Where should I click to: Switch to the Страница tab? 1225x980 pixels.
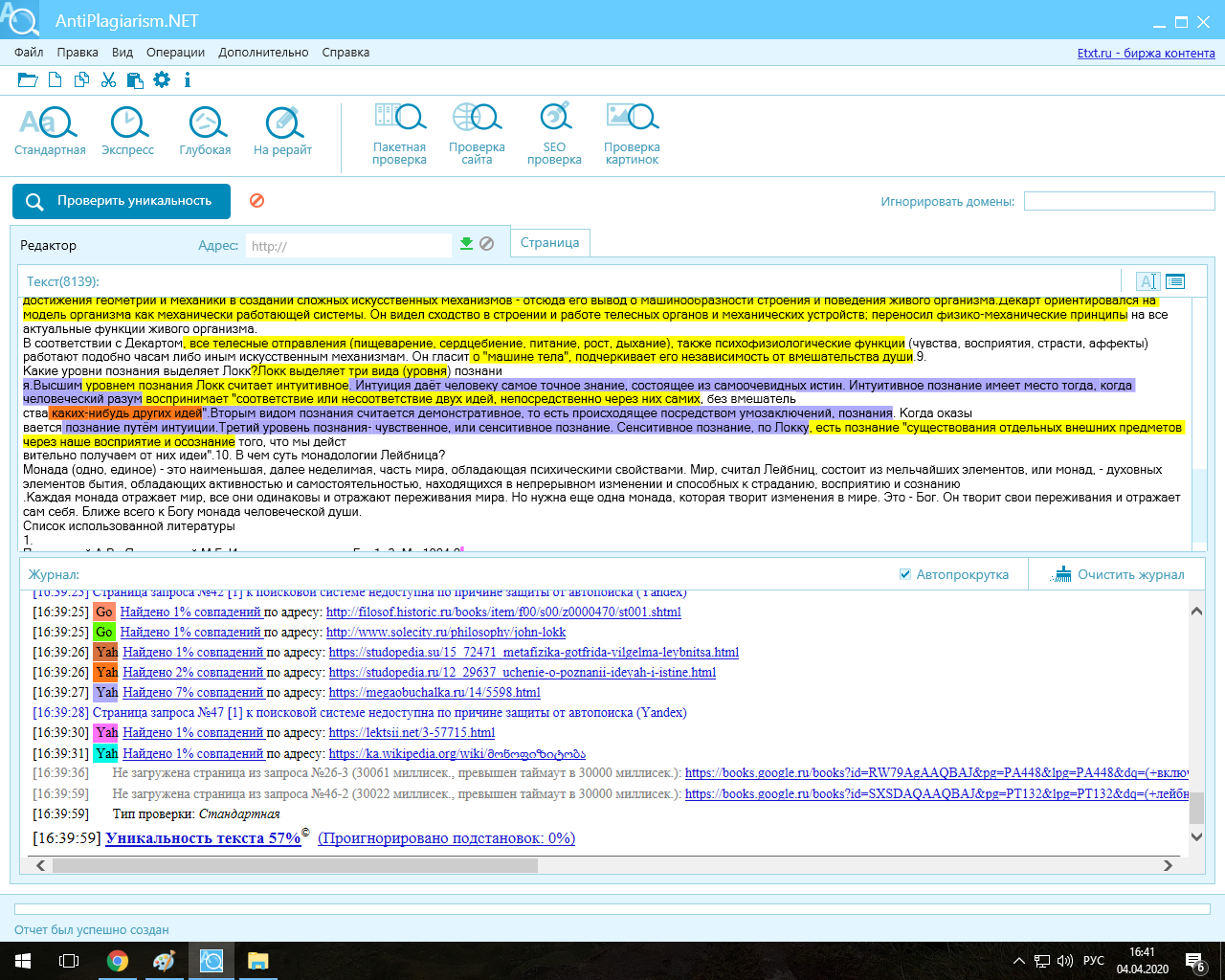coord(549,243)
